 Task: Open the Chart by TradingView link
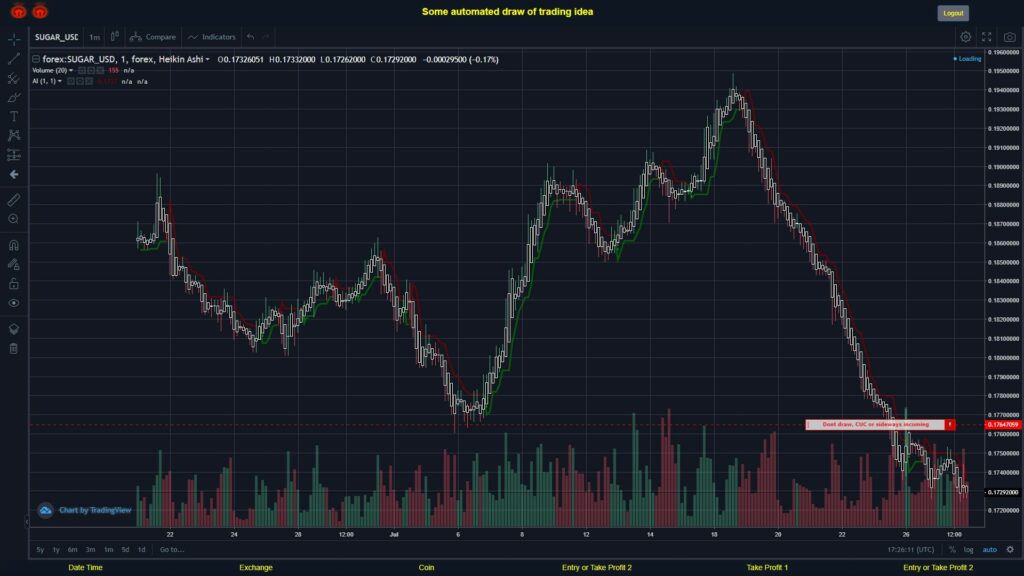click(95, 510)
